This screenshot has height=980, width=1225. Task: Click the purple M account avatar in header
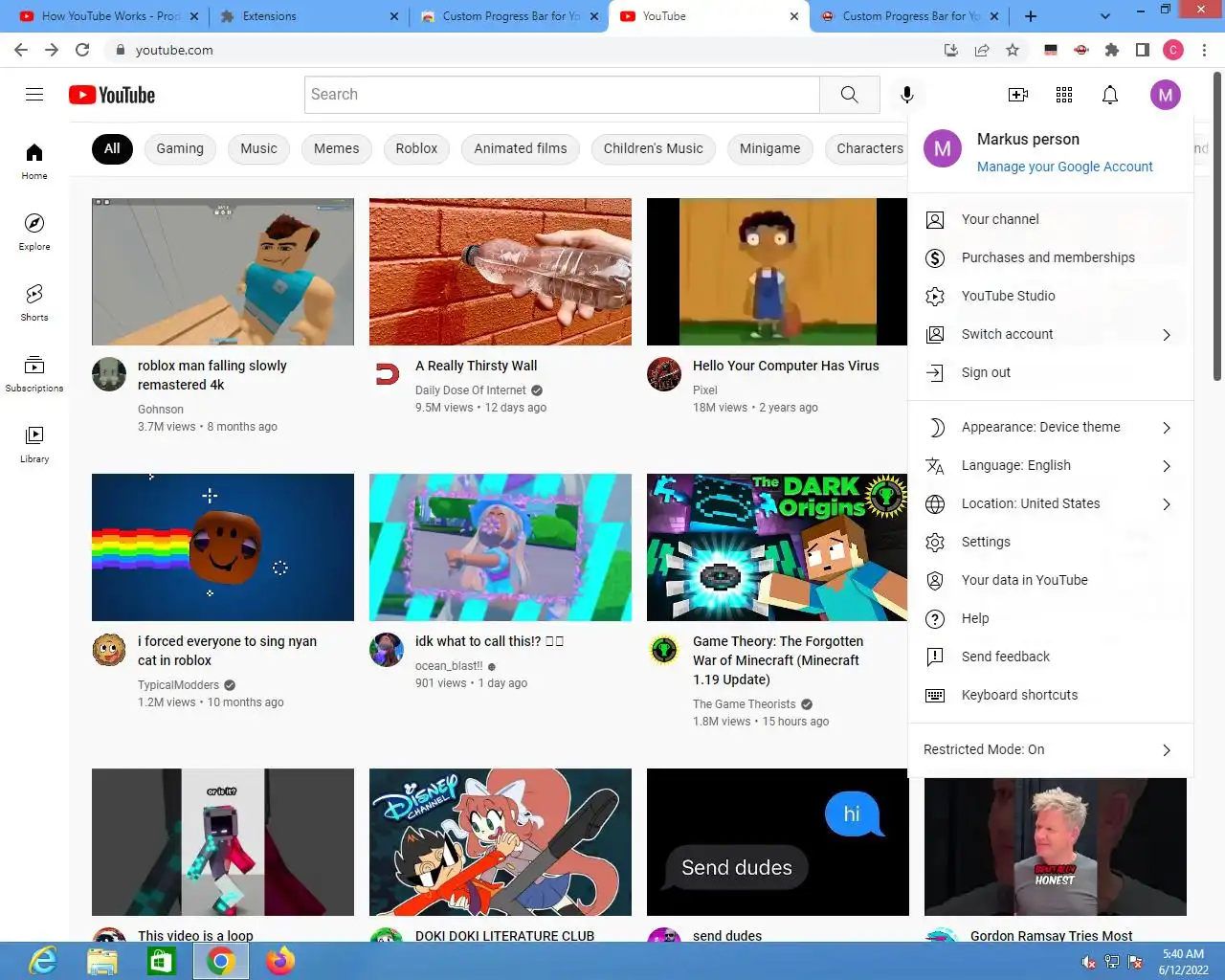pos(1165,95)
